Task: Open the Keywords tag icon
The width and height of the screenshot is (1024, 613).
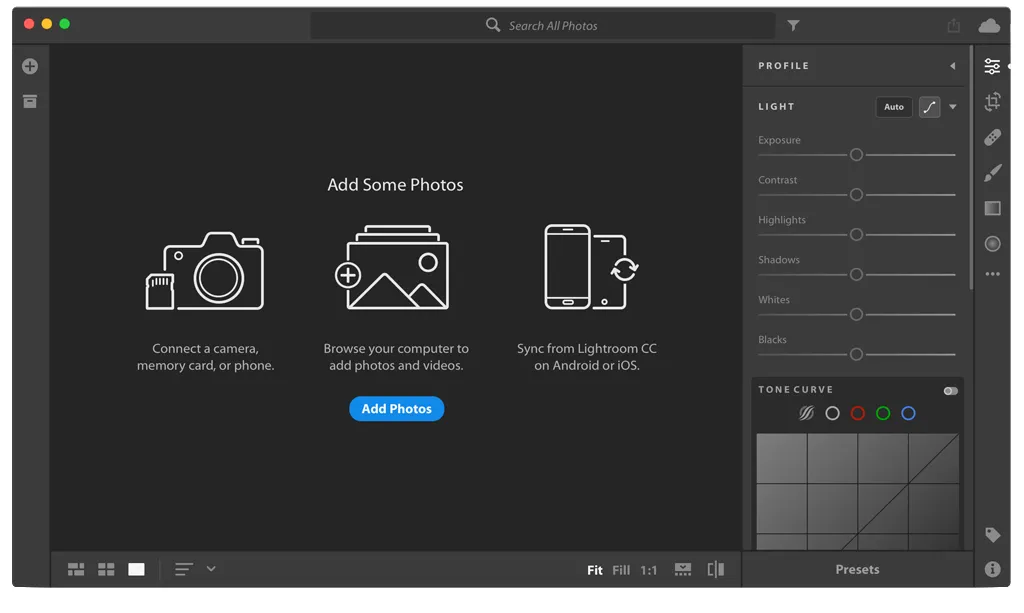Action: (x=993, y=535)
